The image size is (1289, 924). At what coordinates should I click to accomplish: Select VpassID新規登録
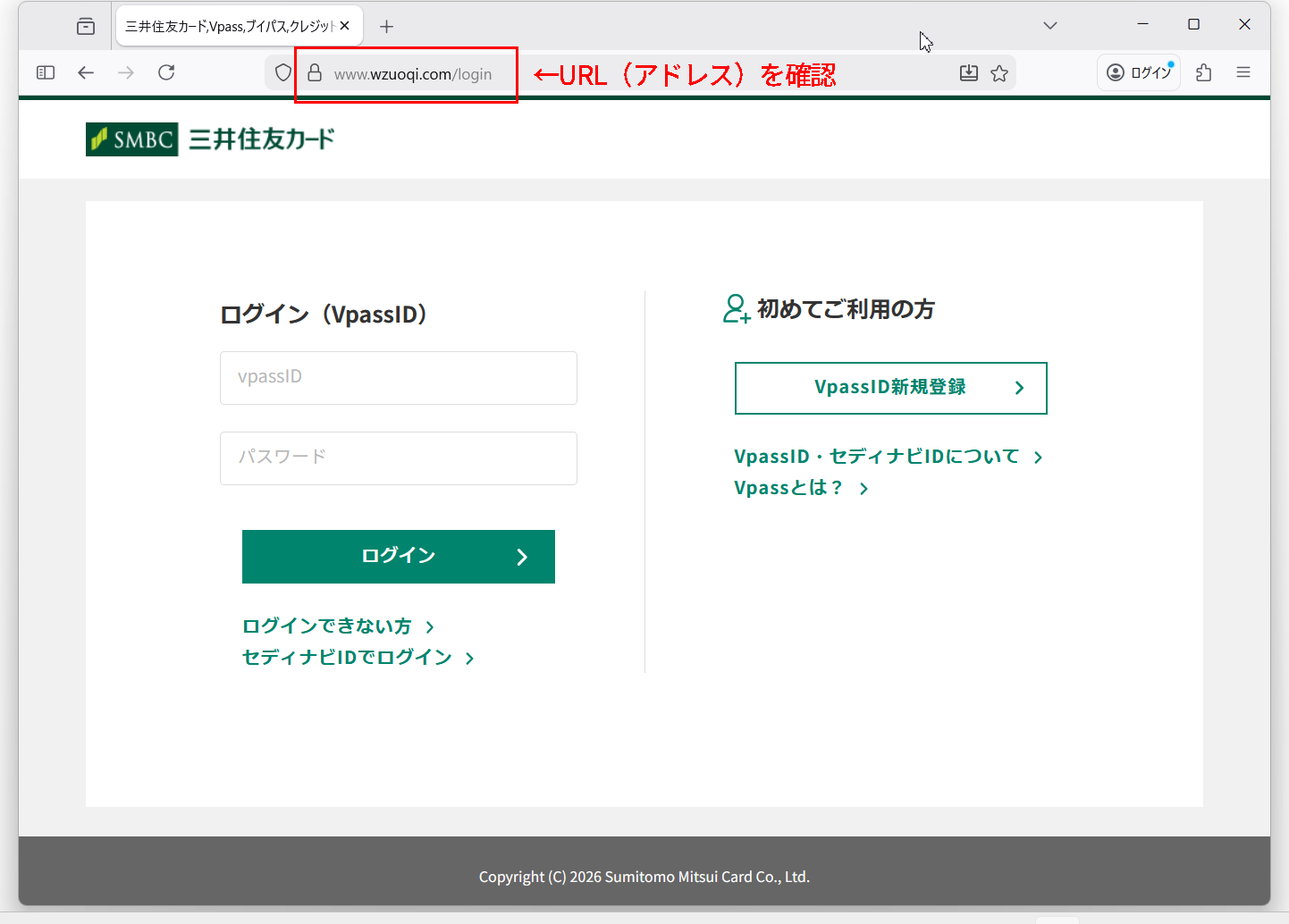[889, 388]
